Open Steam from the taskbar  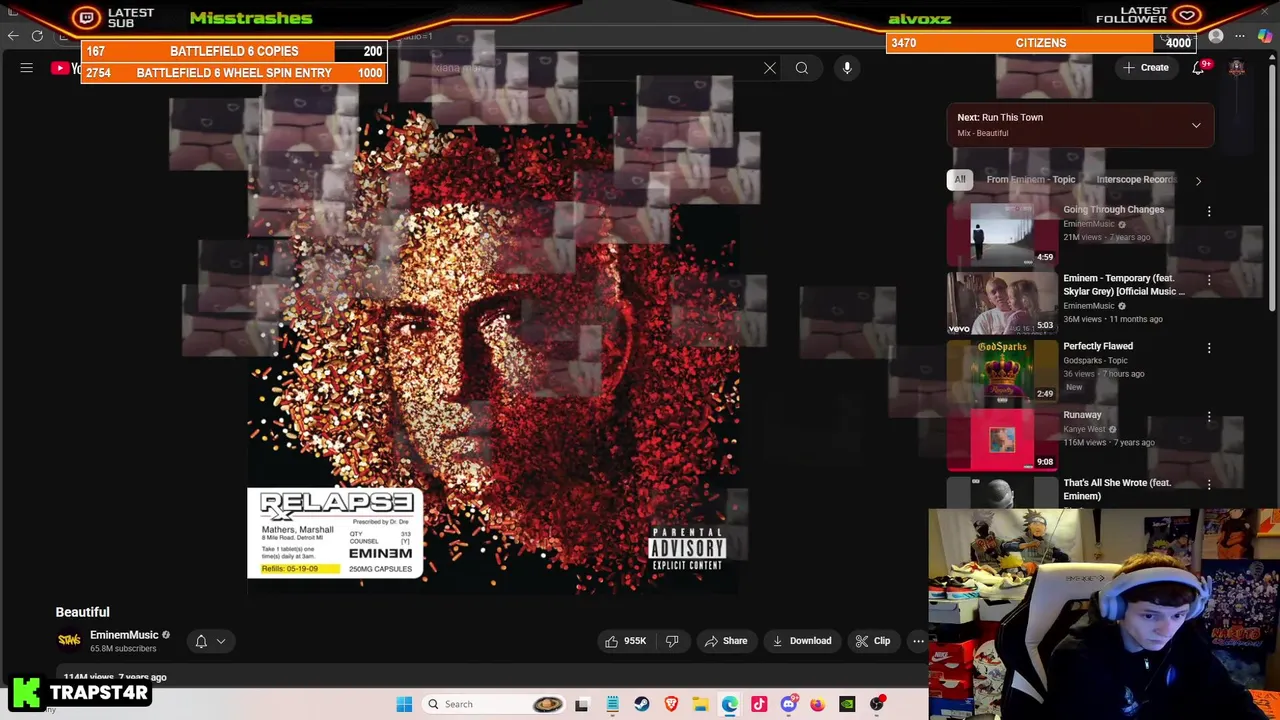click(x=642, y=704)
